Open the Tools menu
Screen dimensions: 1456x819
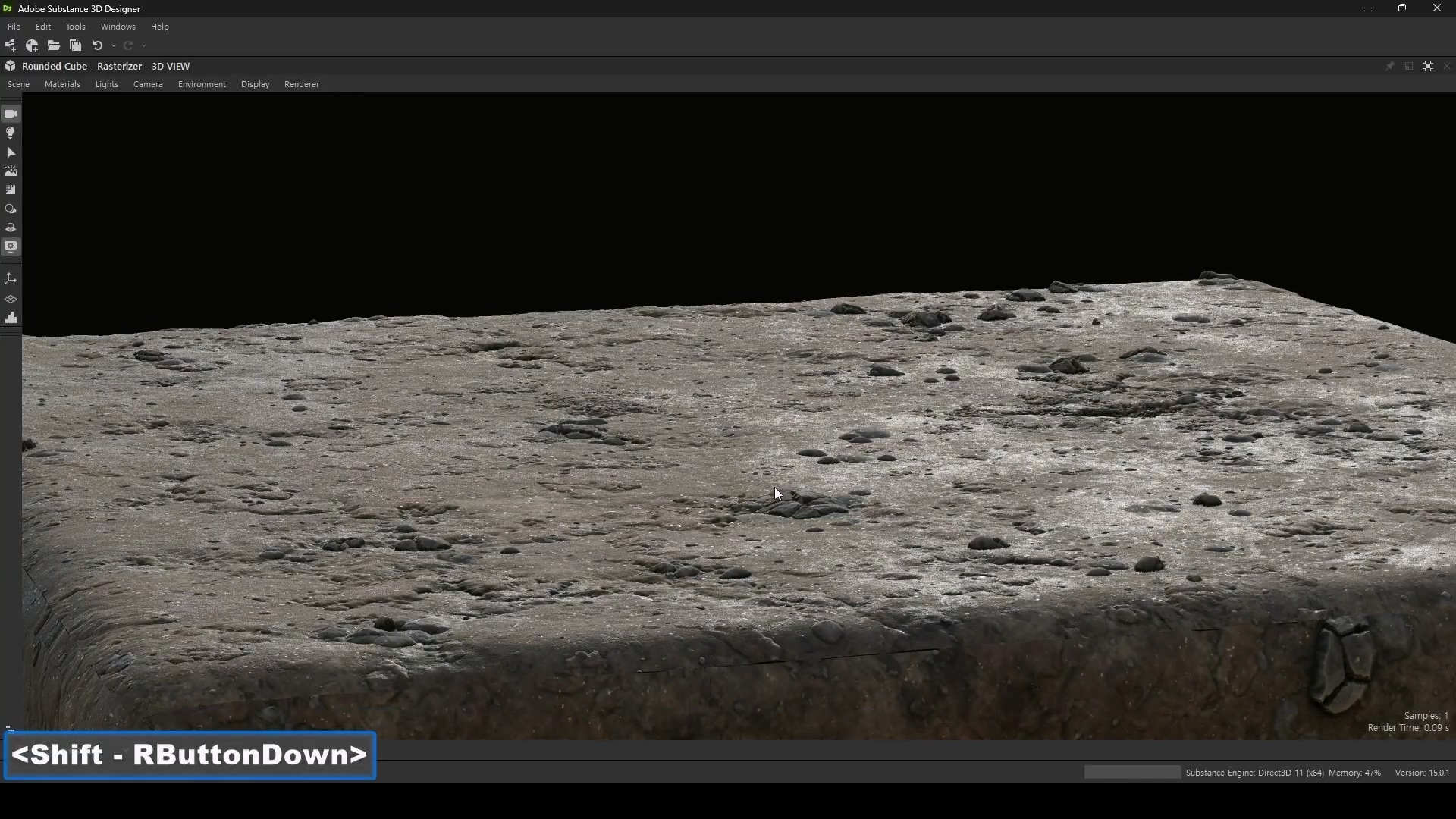[75, 27]
